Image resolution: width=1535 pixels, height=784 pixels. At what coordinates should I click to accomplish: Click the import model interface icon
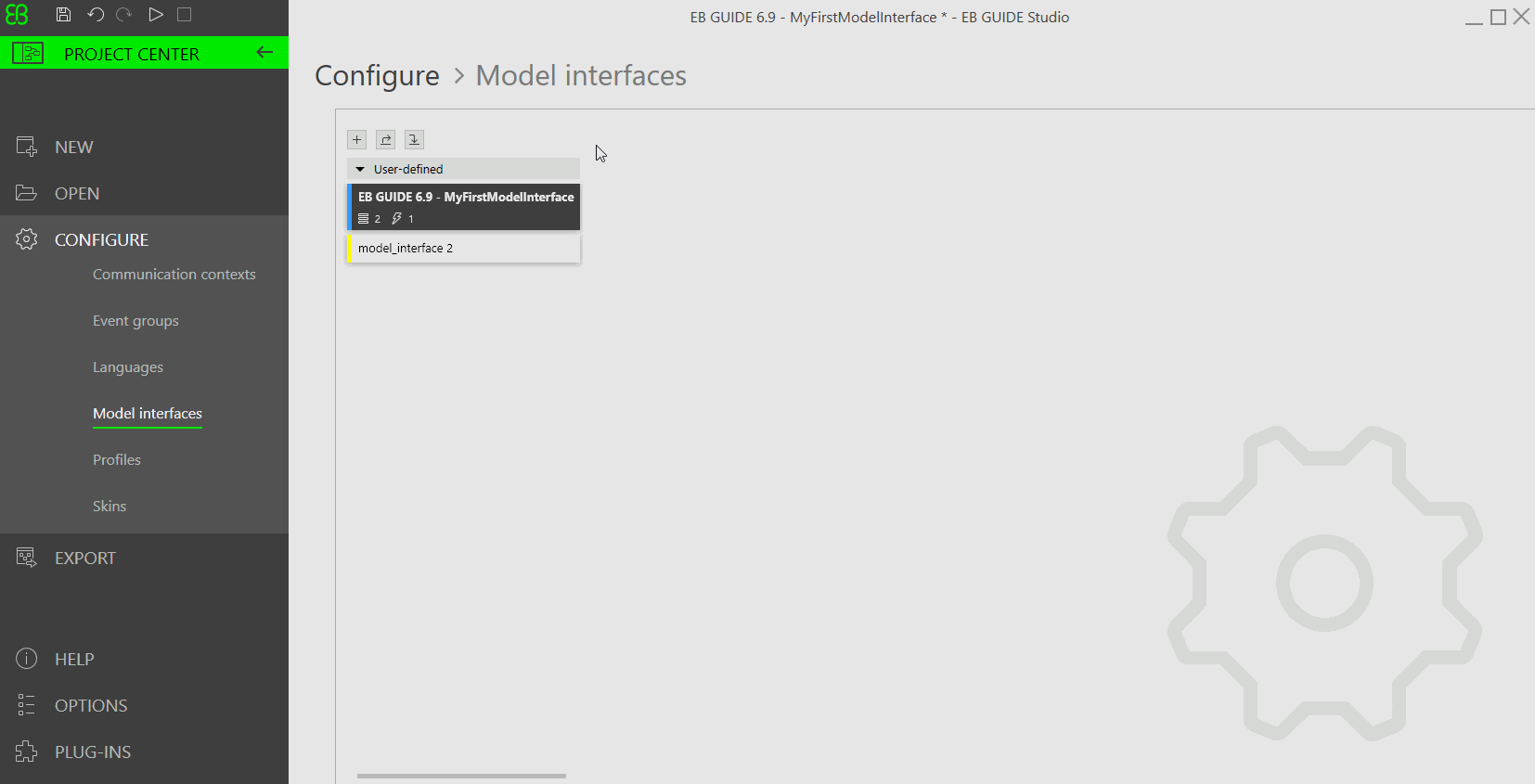(414, 139)
